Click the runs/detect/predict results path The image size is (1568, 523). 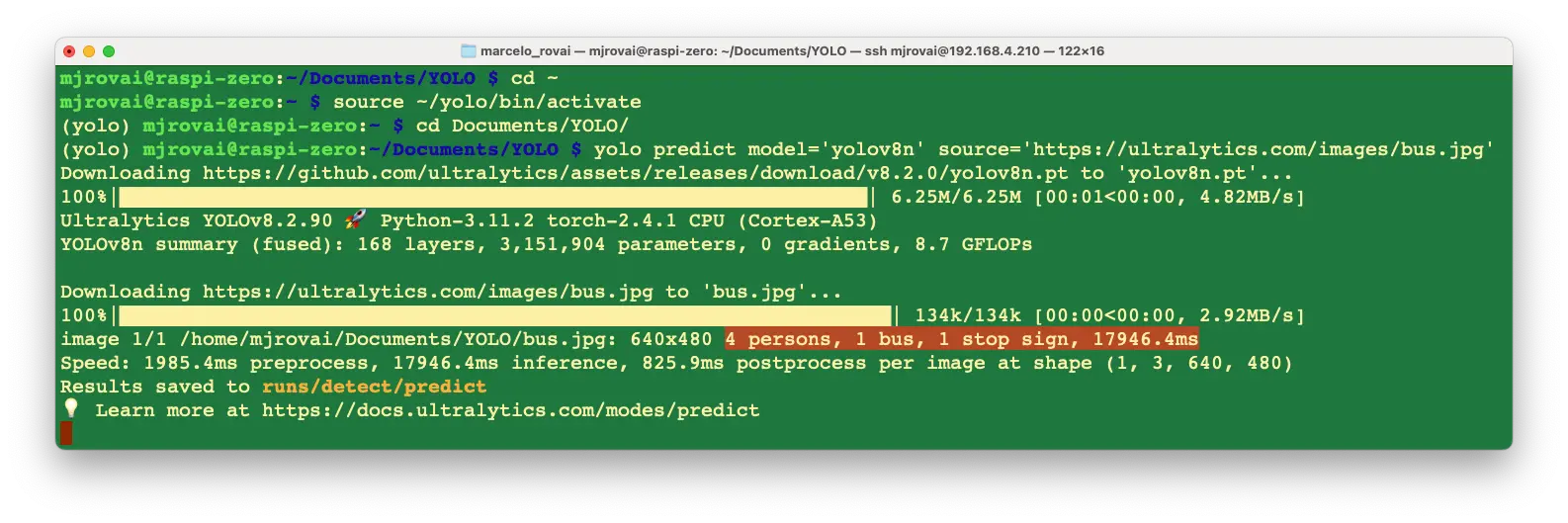[374, 387]
